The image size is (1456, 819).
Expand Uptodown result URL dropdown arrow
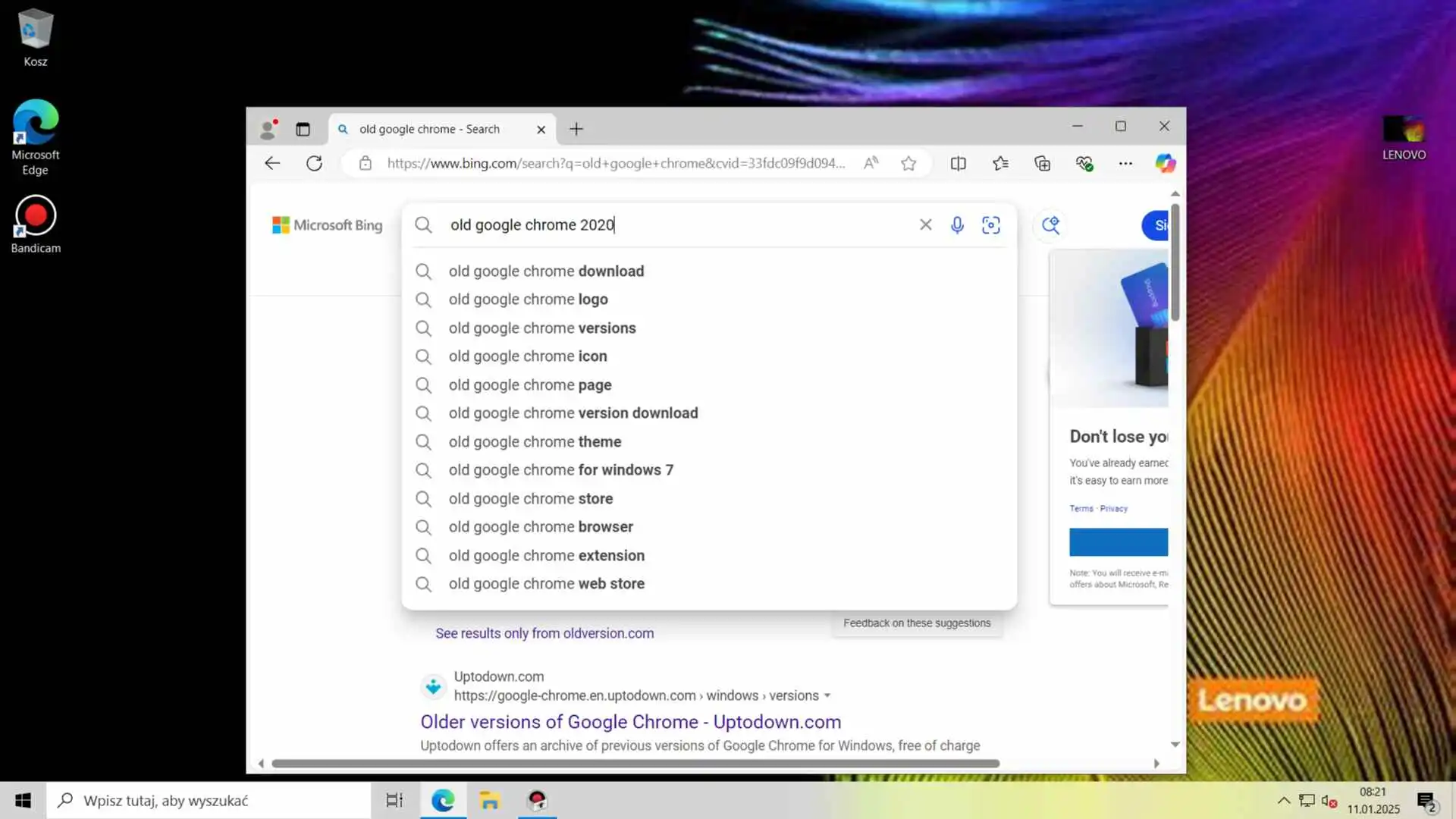point(827,695)
